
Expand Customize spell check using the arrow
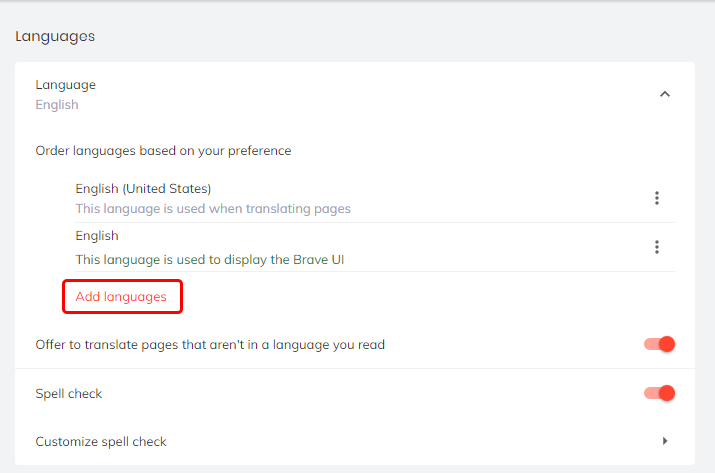pyautogui.click(x=665, y=441)
